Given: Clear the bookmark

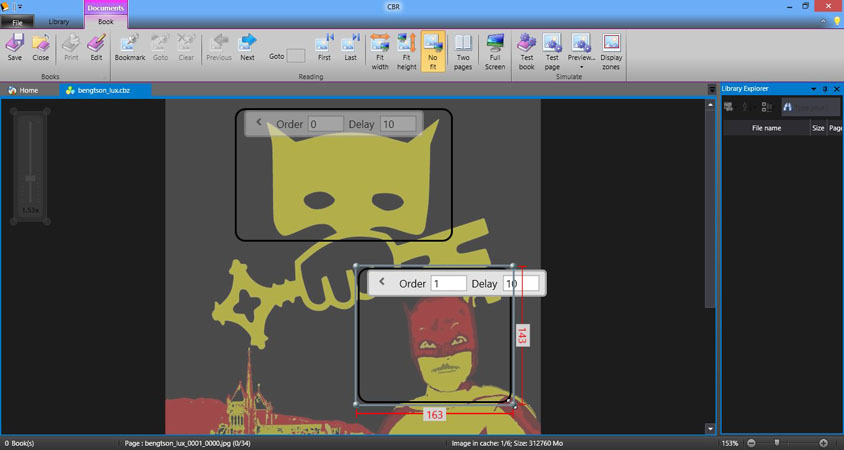Looking at the screenshot, I should (x=186, y=47).
